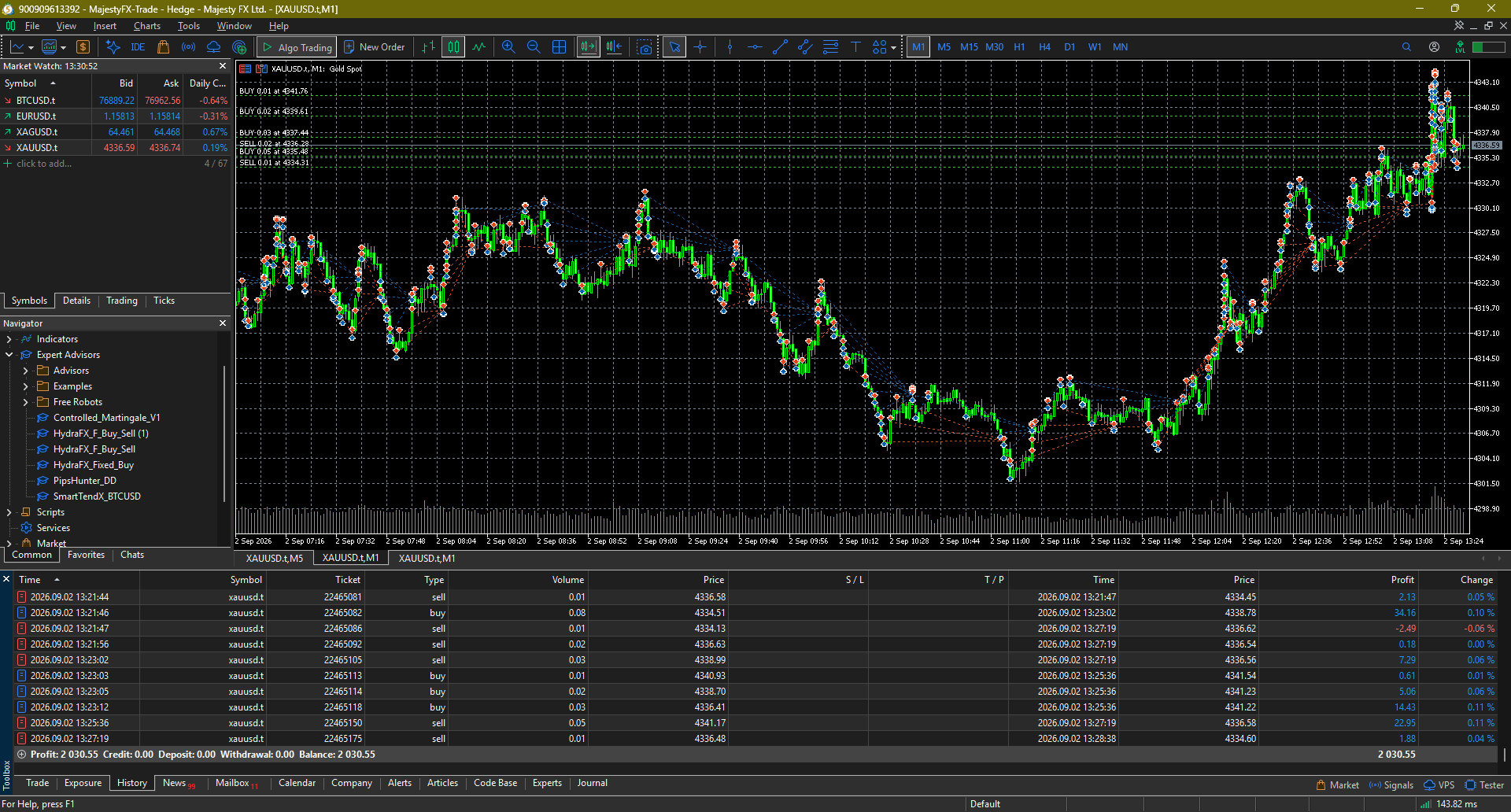Open the Market shopping bag icon
1511x812 pixels.
coord(164,47)
